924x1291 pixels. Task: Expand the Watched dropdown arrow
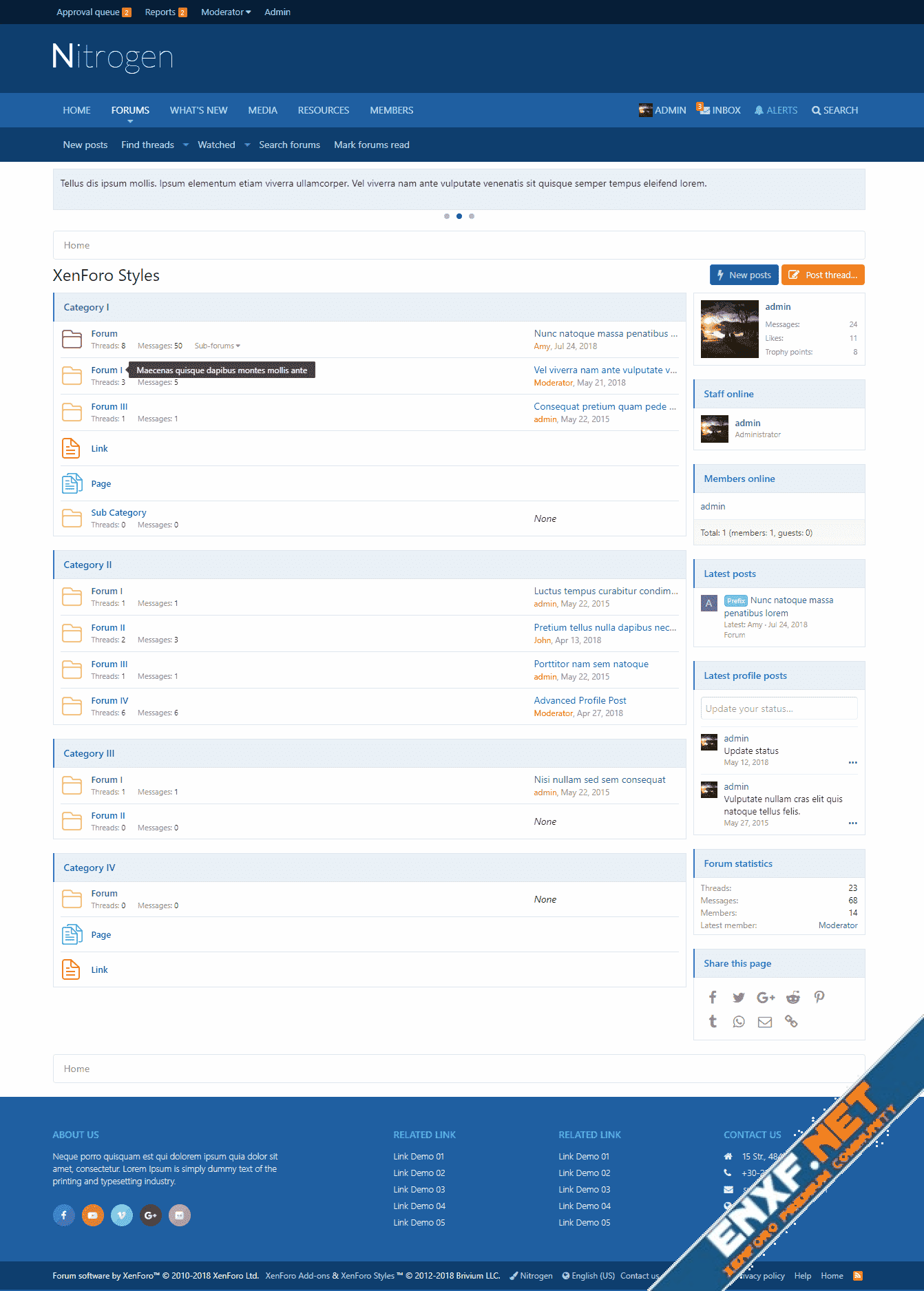[247, 145]
